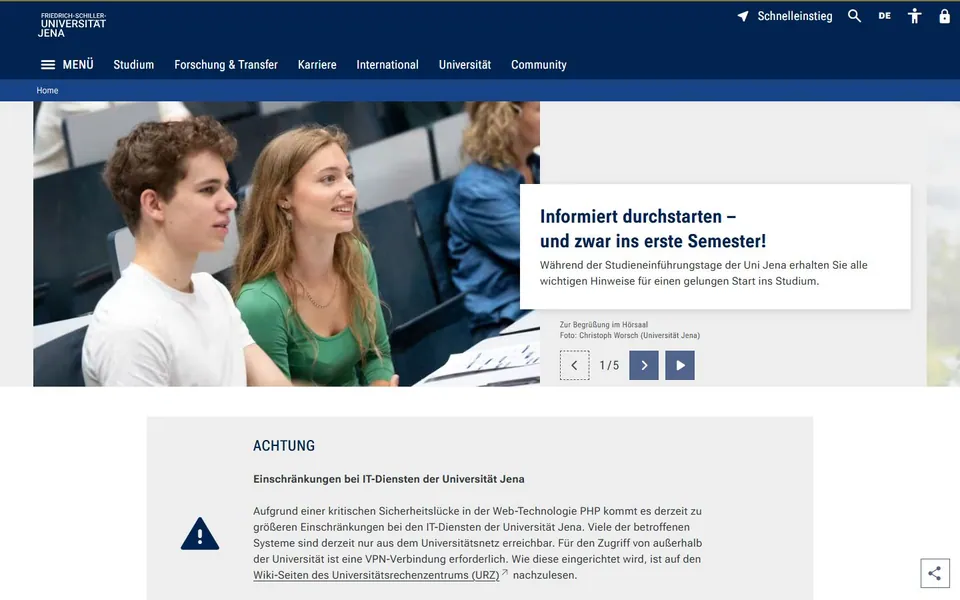
Task: Advance to the next carousel slide
Action: 643,366
